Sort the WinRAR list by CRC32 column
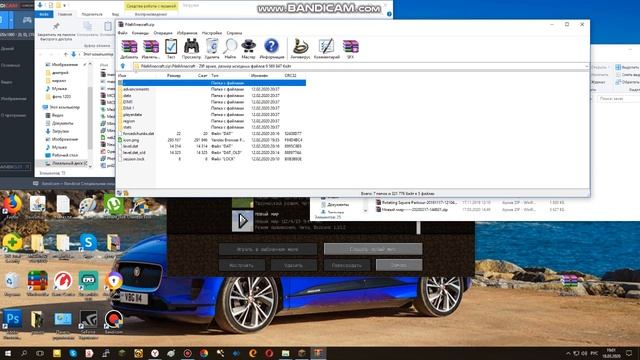Viewport: 640px width, 360px height. point(290,76)
